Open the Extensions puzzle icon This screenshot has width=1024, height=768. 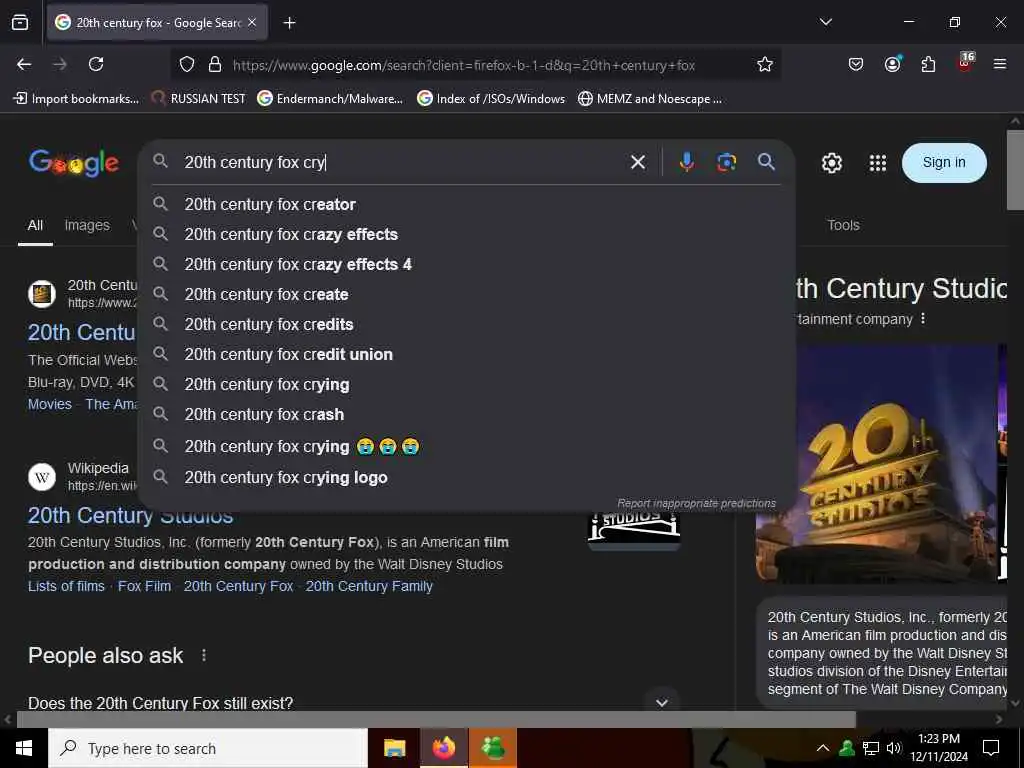pyautogui.click(x=928, y=64)
